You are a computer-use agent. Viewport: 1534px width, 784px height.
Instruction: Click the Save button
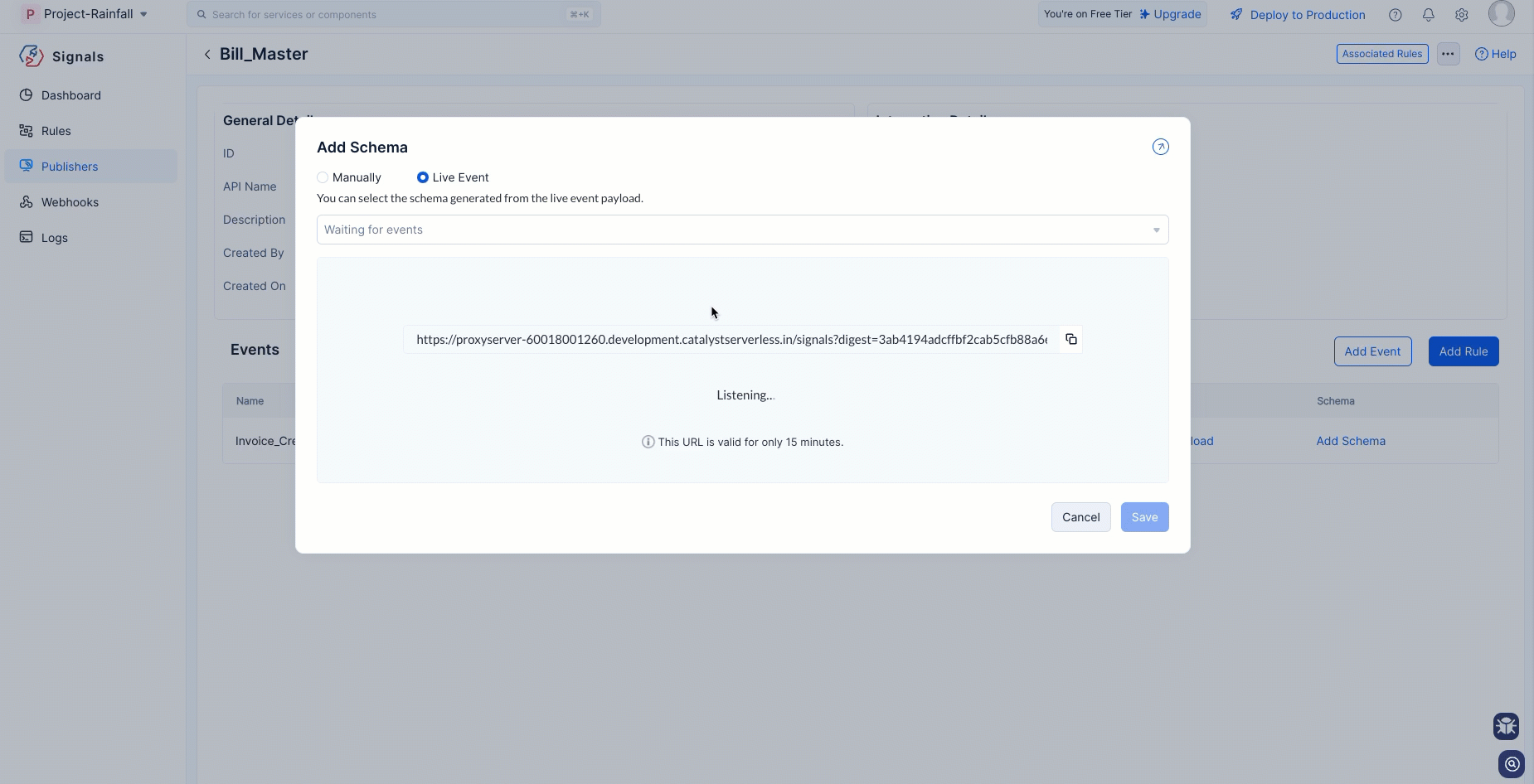click(1144, 517)
